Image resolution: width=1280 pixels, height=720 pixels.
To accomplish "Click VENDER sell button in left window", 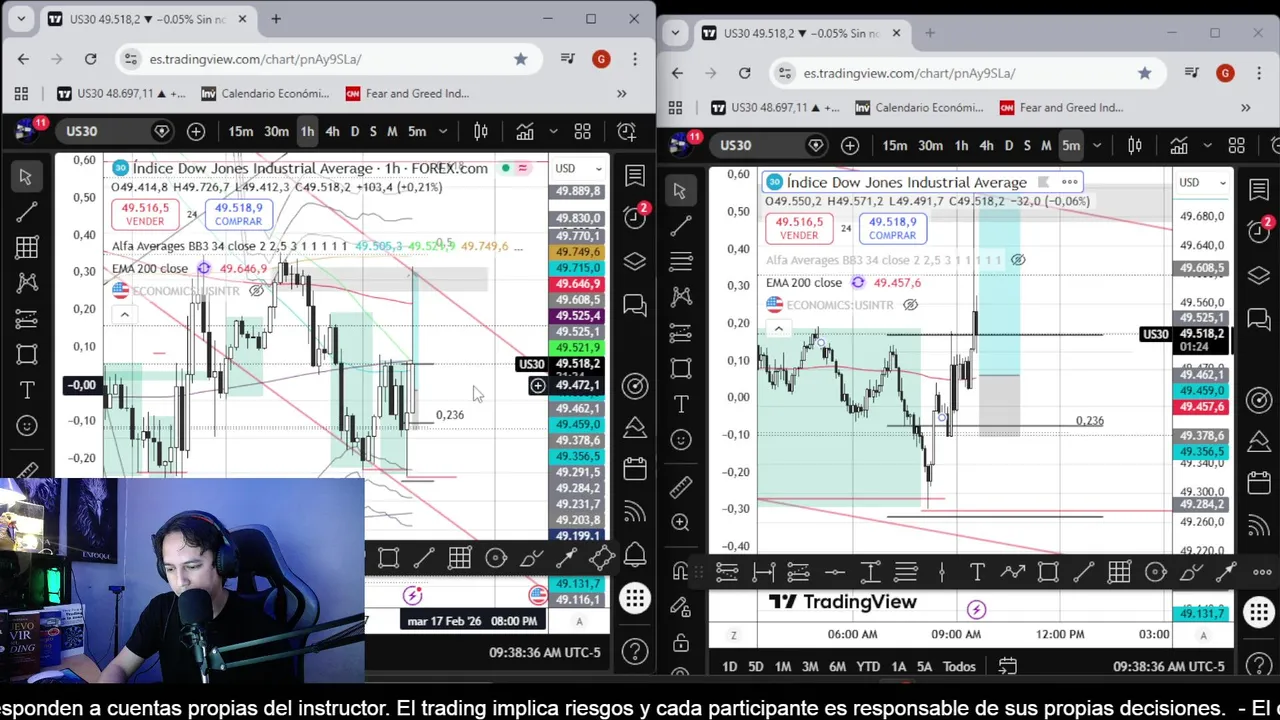I will click(143, 214).
